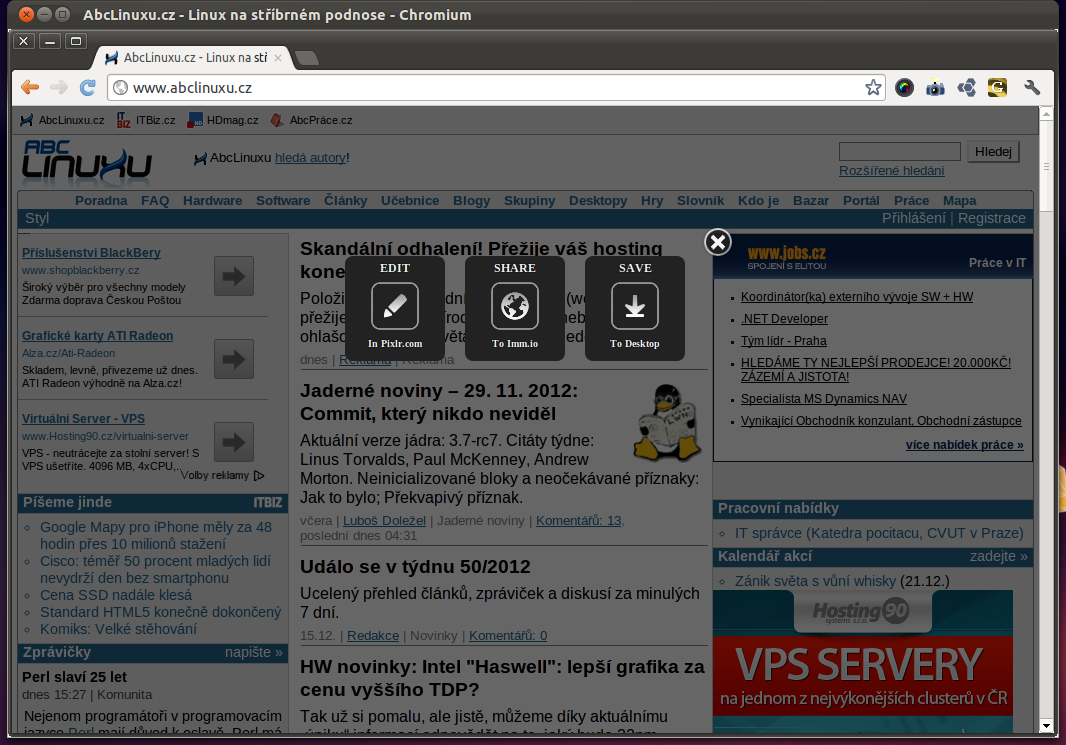Open the Redakce link

tap(373, 636)
